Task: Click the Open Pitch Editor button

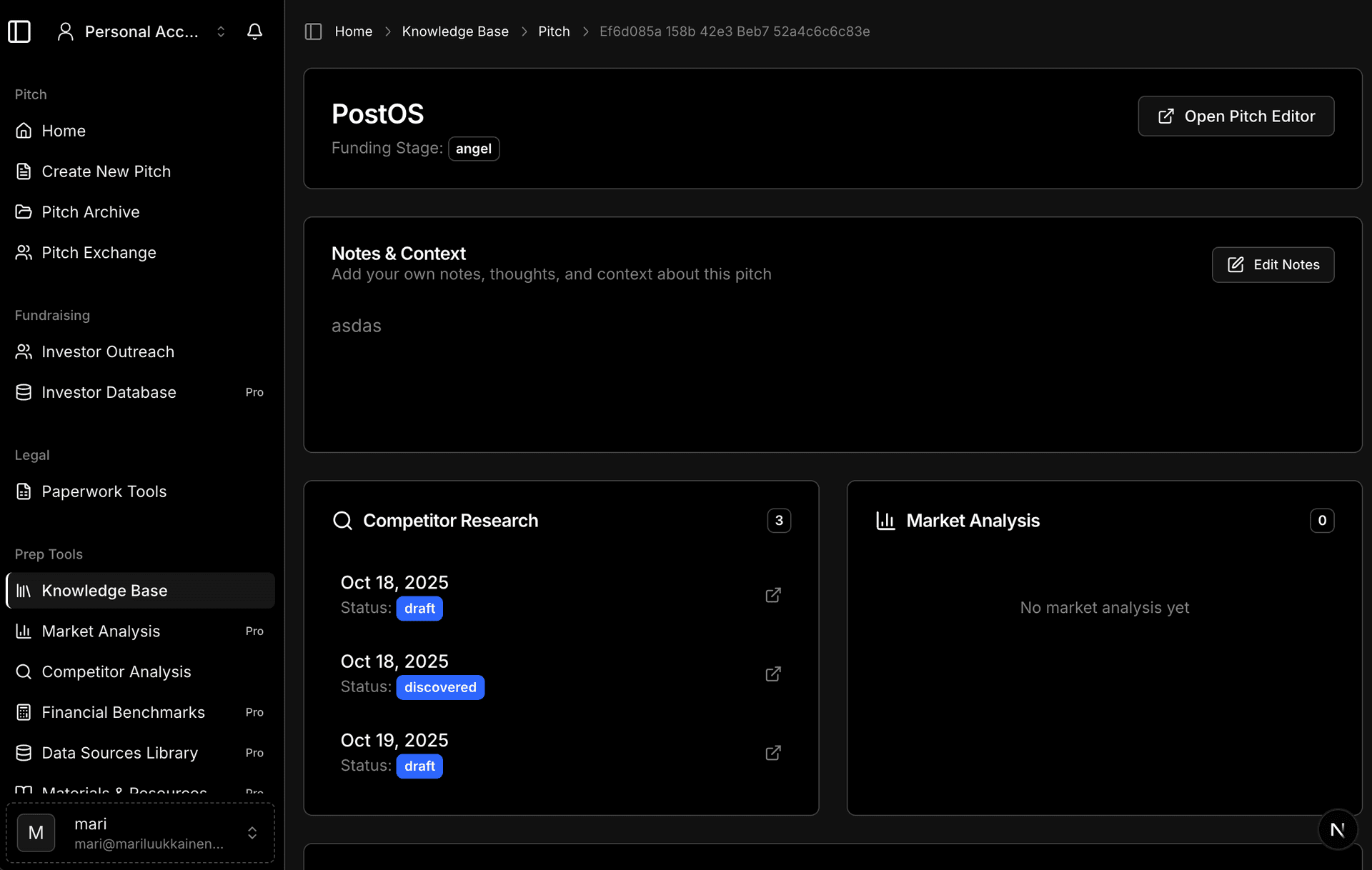Action: click(x=1236, y=116)
